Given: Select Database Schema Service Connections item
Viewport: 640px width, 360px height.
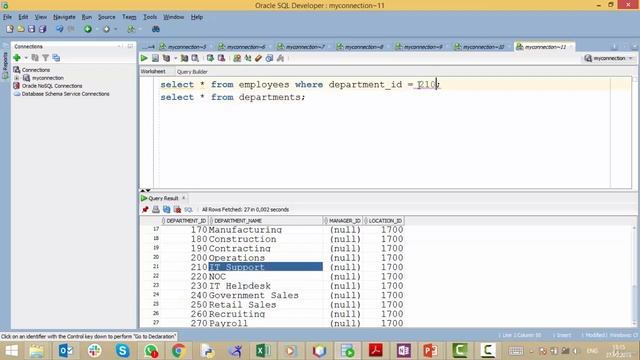Looking at the screenshot, I should tap(65, 94).
